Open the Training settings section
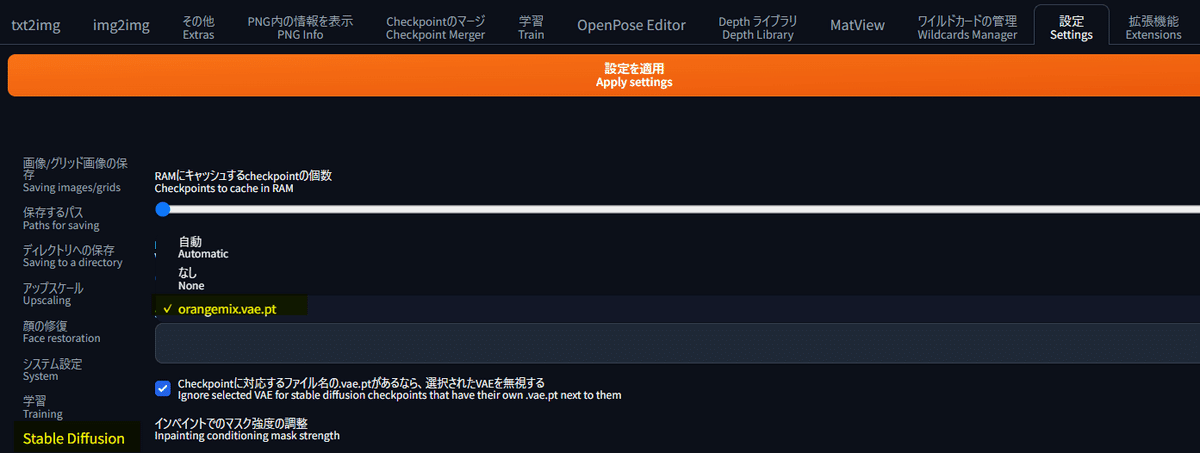 42,406
